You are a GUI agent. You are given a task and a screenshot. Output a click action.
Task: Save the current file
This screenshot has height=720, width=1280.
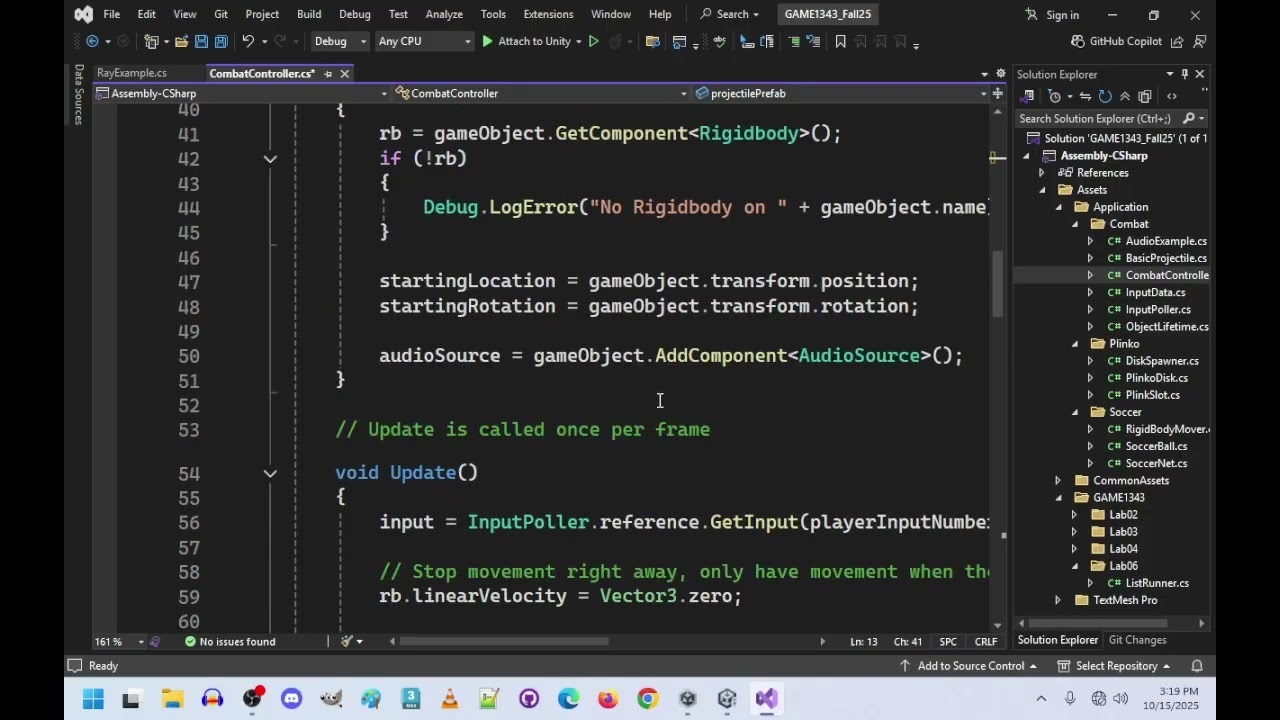pyautogui.click(x=201, y=41)
